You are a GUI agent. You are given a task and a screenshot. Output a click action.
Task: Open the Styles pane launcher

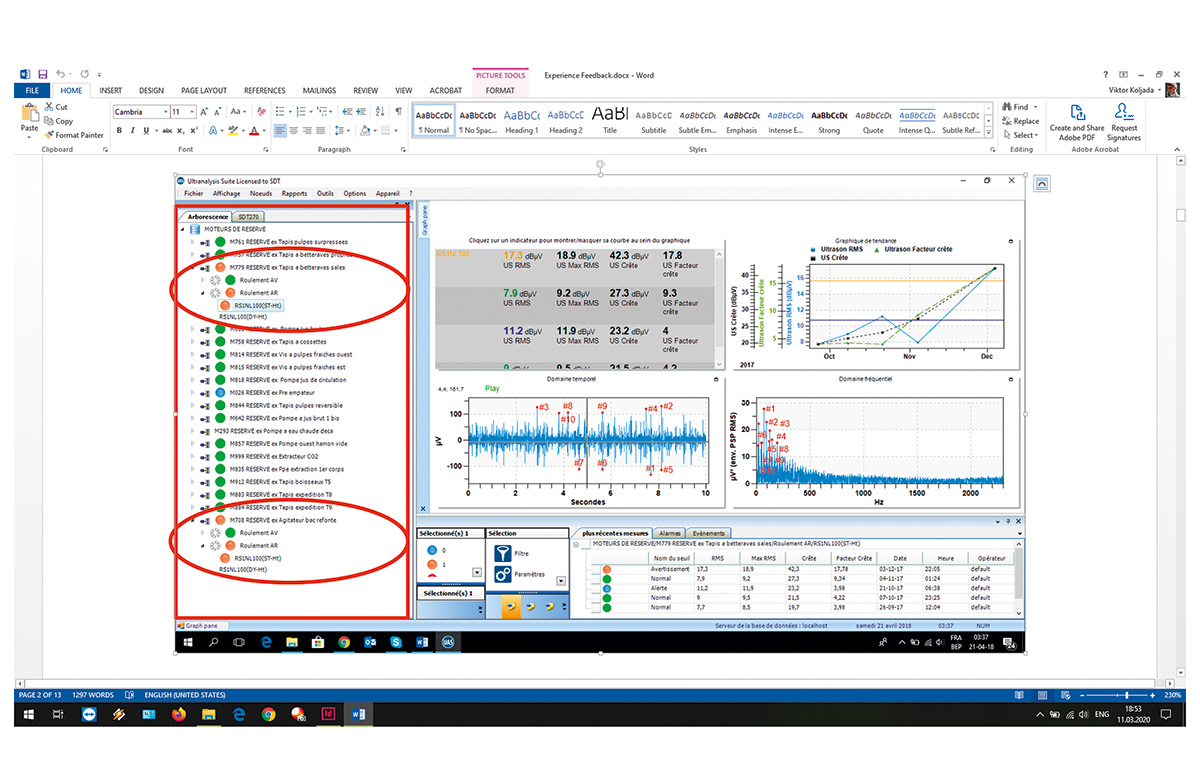coord(993,150)
